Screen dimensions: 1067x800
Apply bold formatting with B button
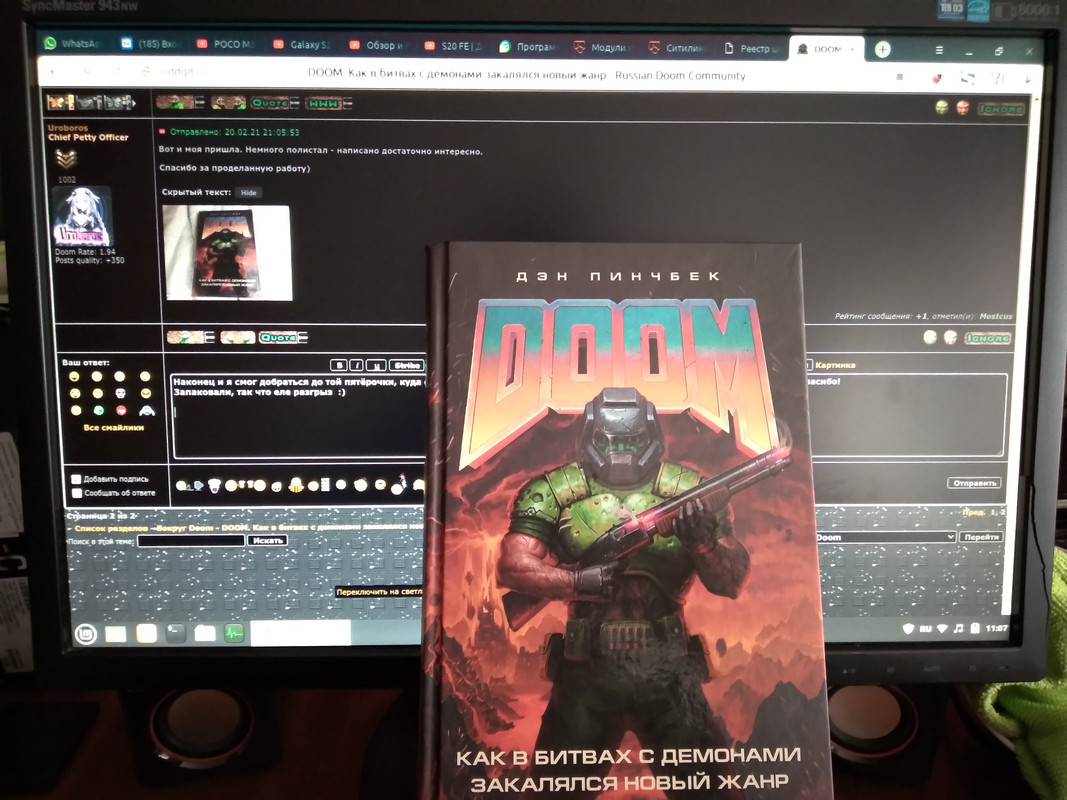(x=339, y=365)
